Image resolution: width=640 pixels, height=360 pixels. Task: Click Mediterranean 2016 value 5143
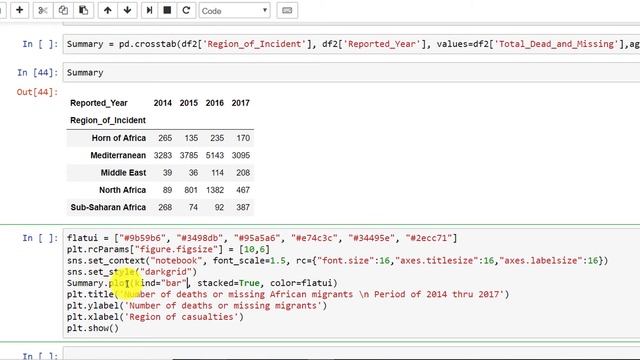215,155
